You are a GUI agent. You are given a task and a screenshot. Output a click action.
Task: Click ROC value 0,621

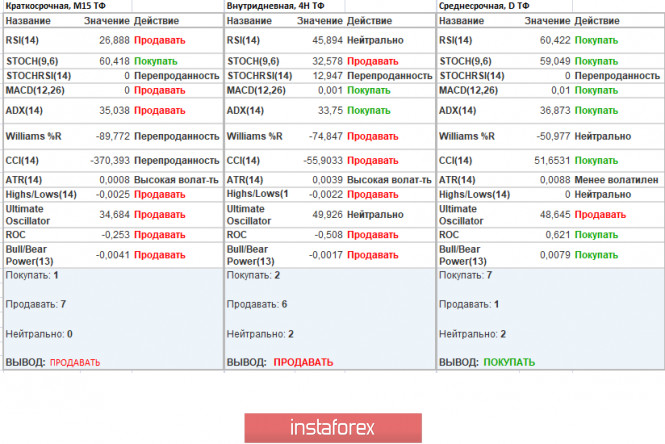coord(558,235)
